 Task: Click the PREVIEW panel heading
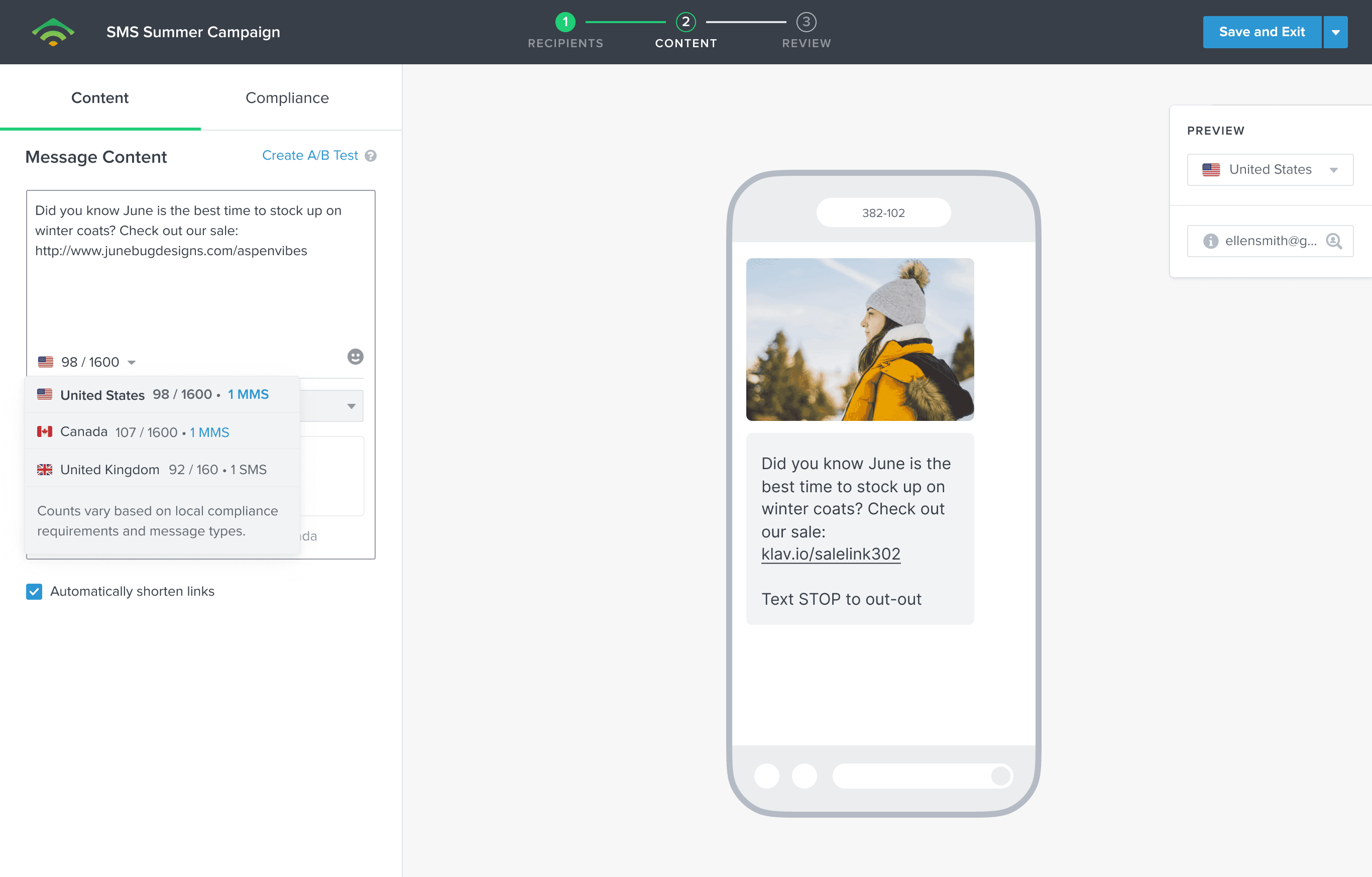coord(1215,131)
